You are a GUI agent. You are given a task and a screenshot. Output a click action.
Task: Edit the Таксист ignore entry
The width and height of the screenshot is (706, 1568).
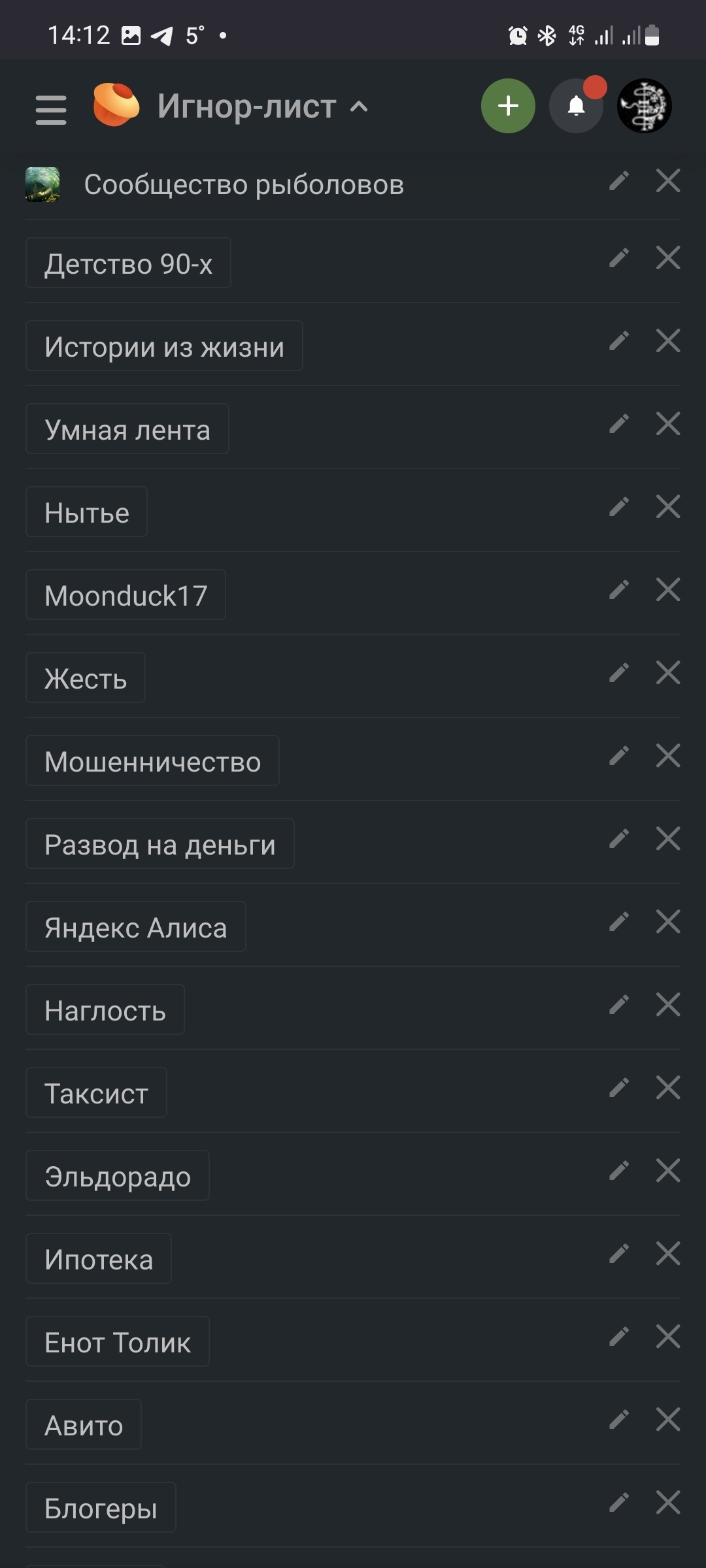tap(618, 1088)
